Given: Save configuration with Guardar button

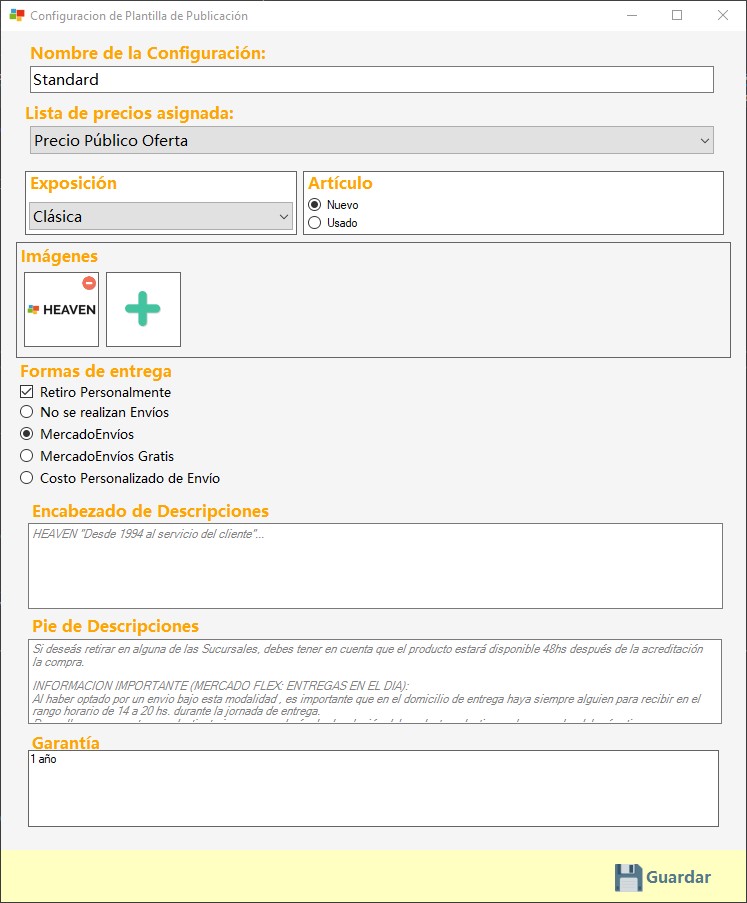Looking at the screenshot, I should [663, 877].
